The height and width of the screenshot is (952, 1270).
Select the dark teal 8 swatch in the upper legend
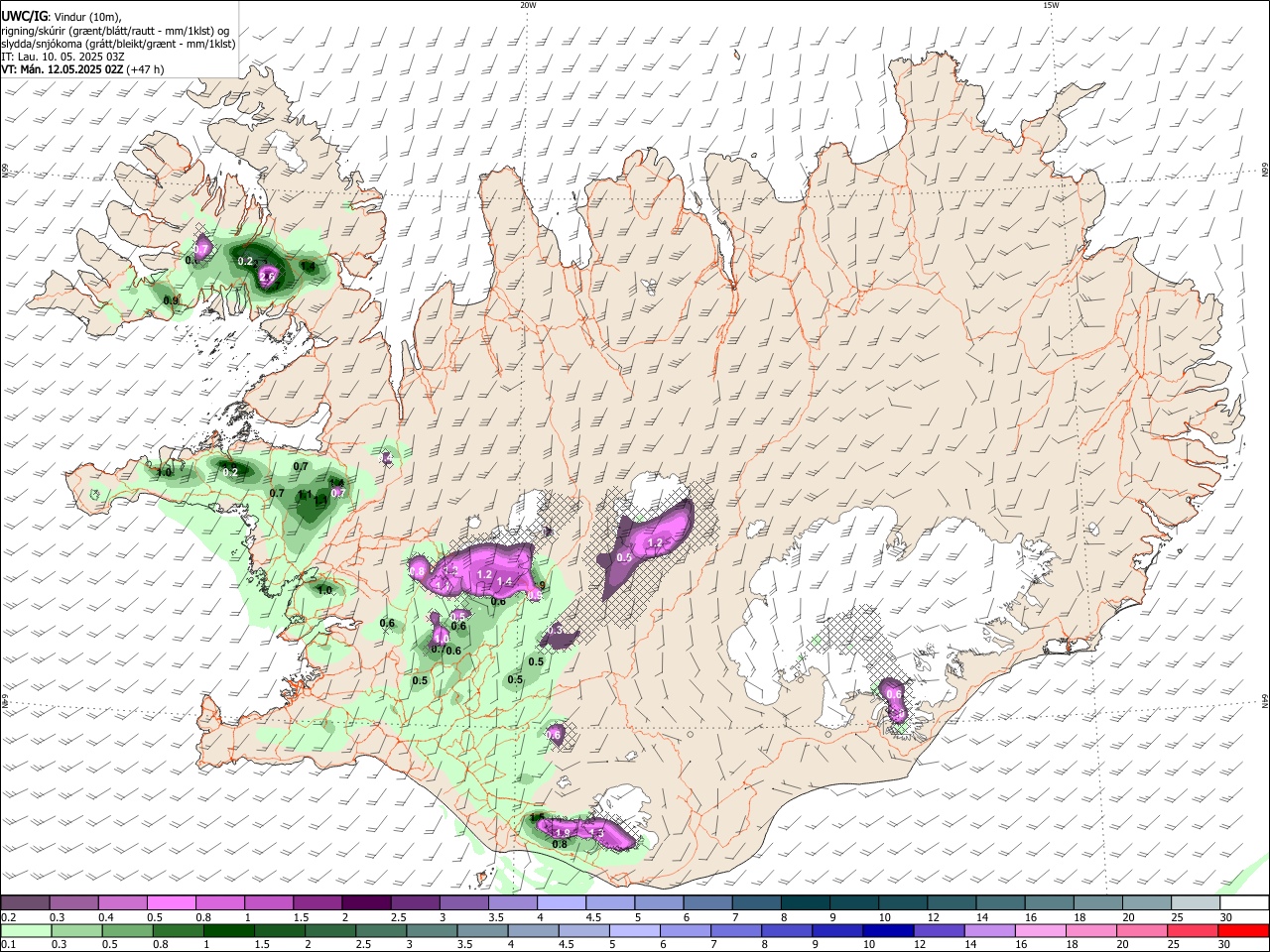[805, 903]
